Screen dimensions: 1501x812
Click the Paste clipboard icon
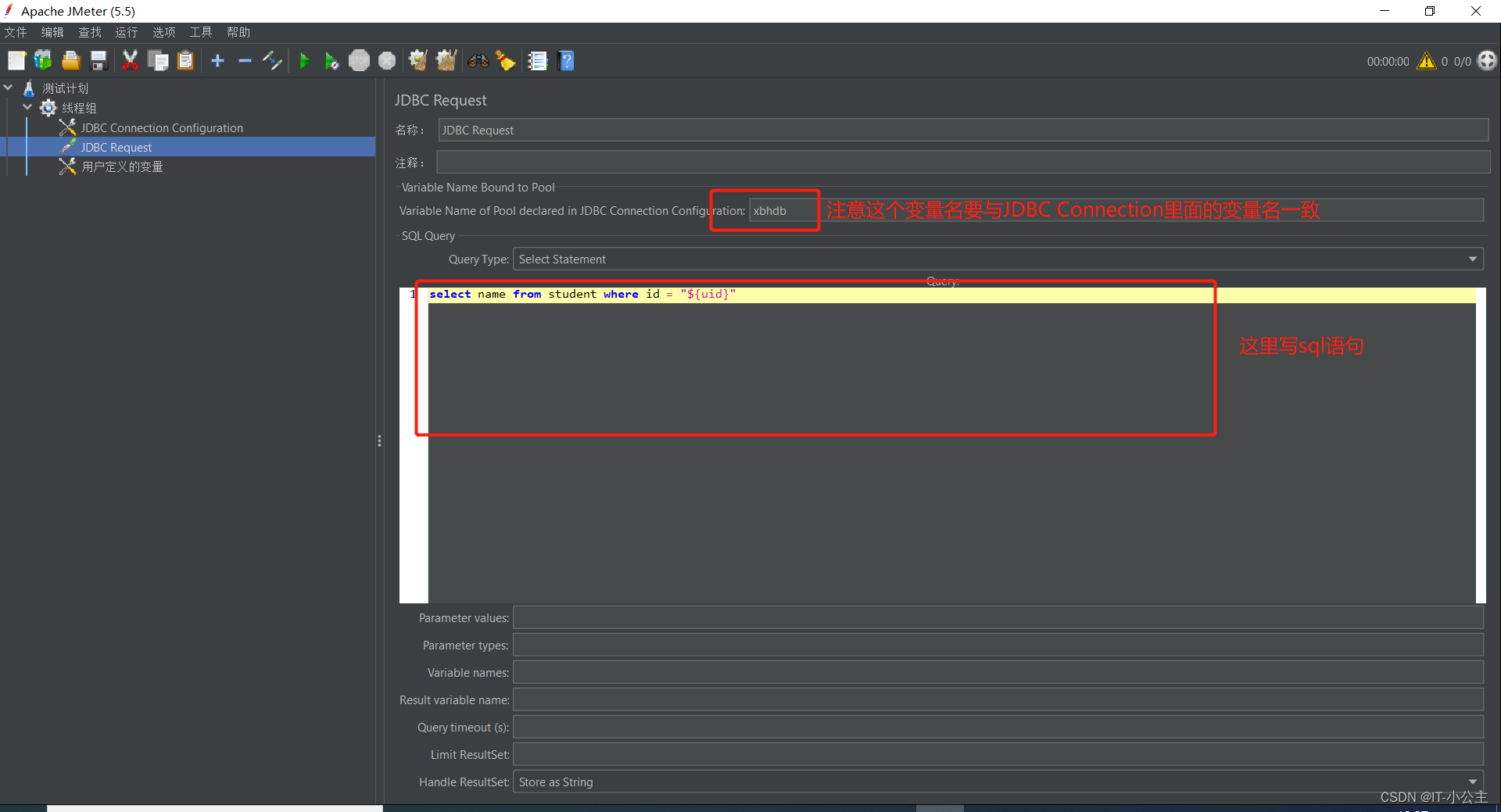[185, 61]
